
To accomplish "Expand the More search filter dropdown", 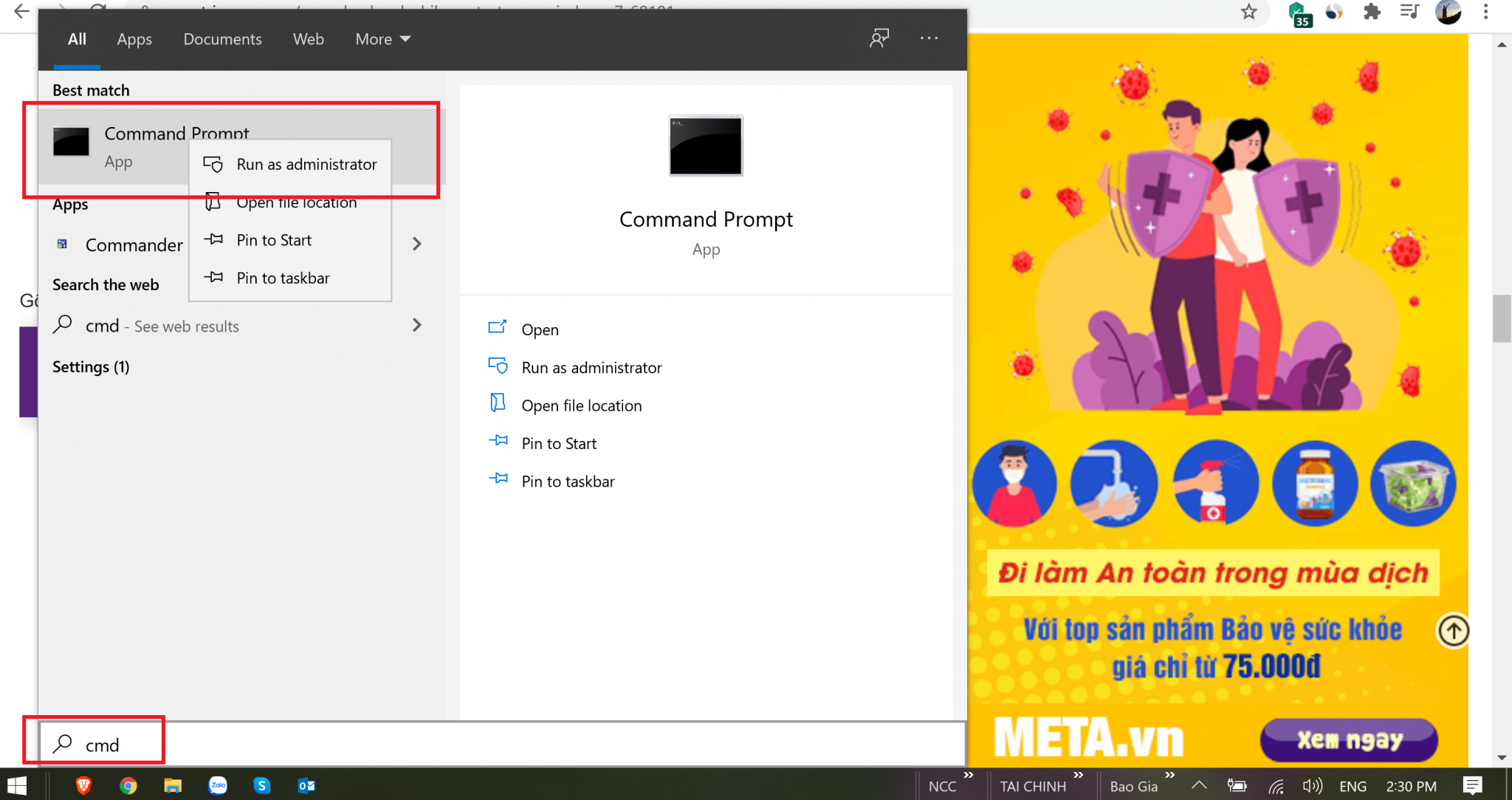I will click(x=382, y=38).
